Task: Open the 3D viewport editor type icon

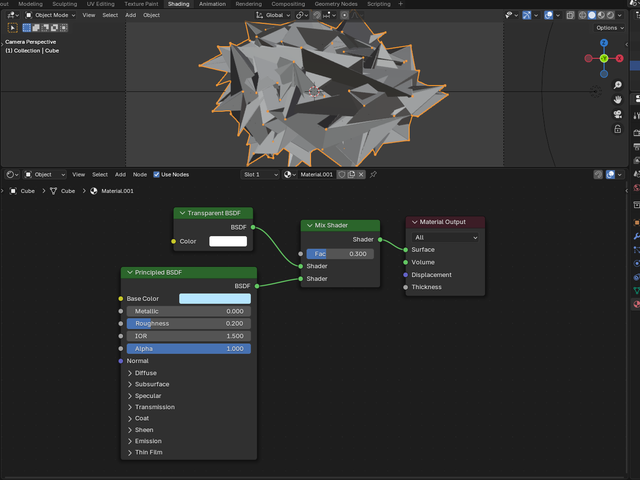Action: [13, 15]
